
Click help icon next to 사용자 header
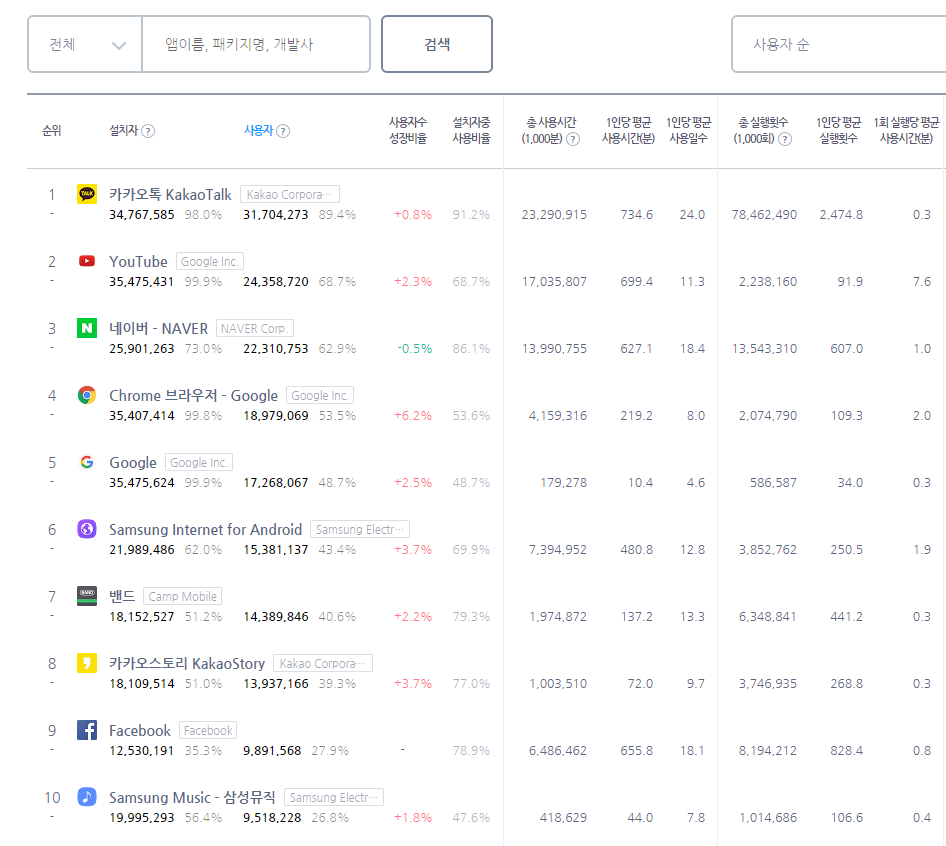click(283, 131)
